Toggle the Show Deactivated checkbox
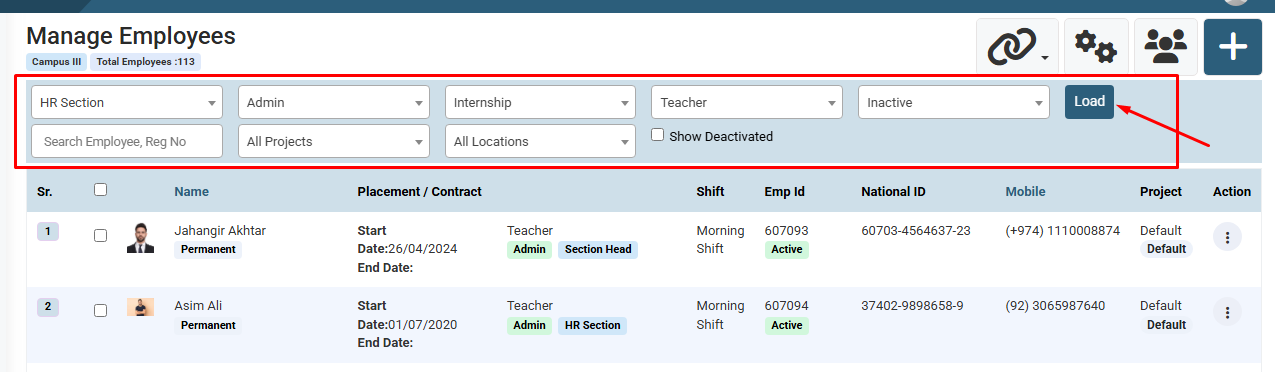Screen dimensions: 1275x372 point(657,135)
